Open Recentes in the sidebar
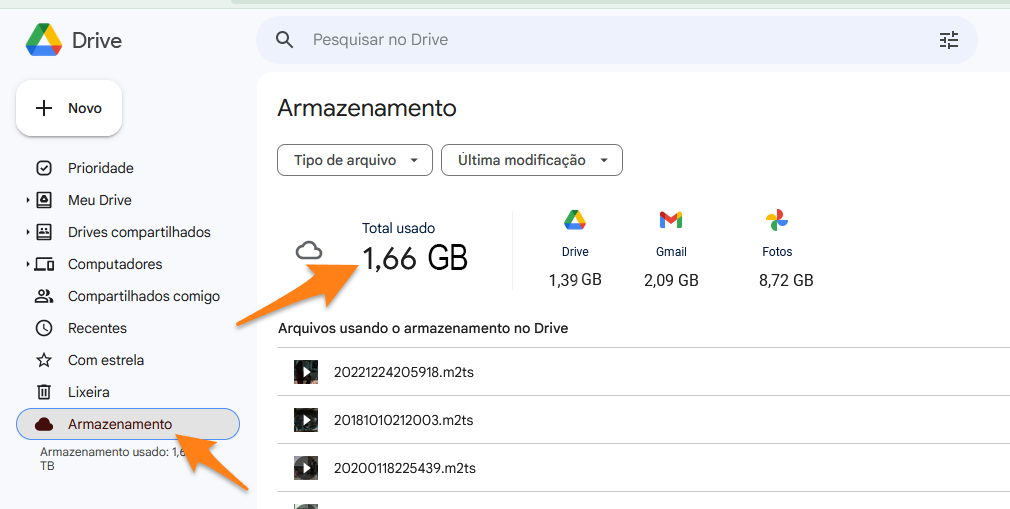This screenshot has height=509, width=1010. coord(97,328)
